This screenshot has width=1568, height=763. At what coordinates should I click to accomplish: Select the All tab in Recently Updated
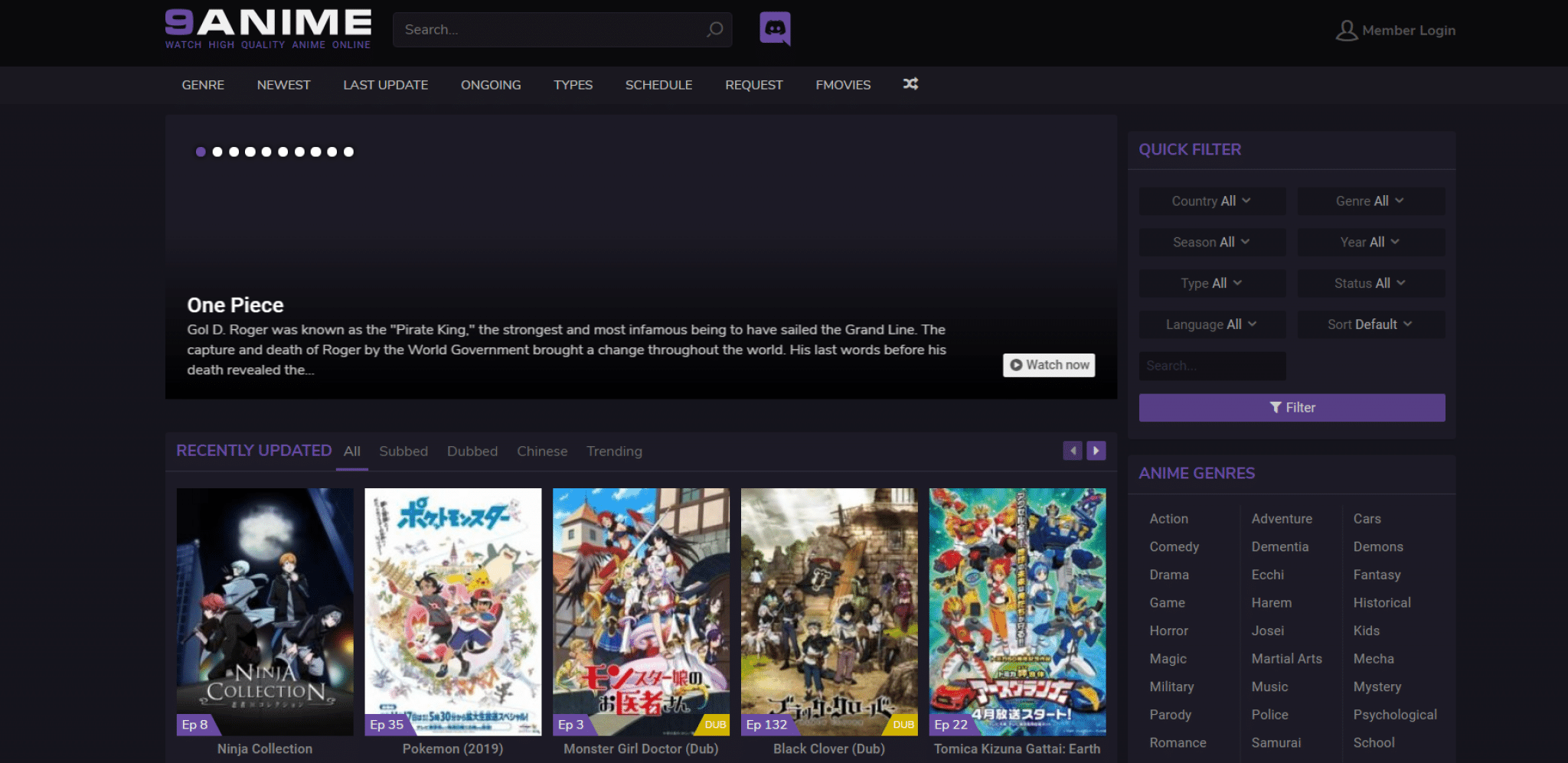click(352, 452)
